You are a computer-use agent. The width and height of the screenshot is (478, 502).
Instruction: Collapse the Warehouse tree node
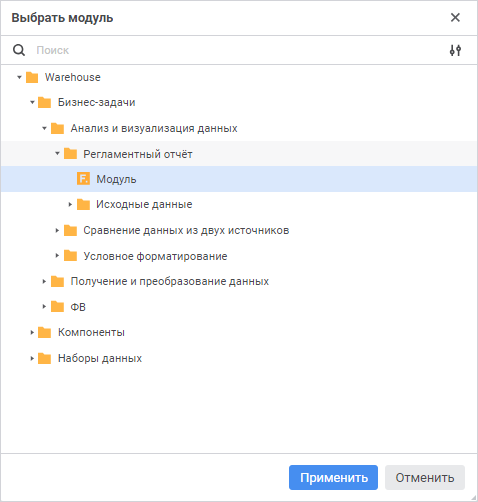click(x=19, y=77)
